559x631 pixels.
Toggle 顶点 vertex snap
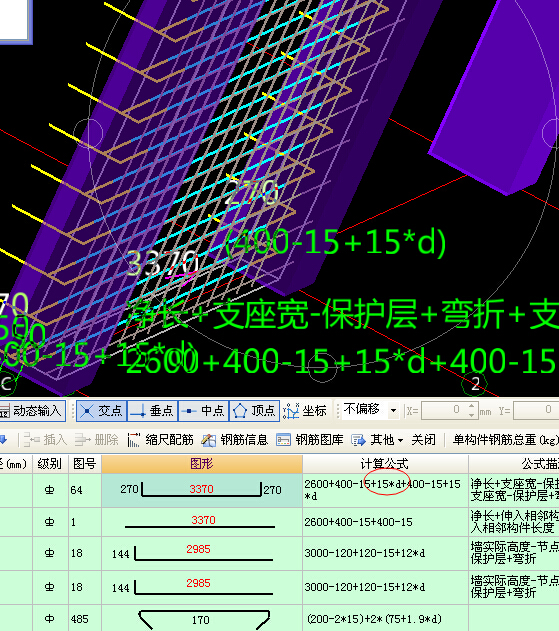click(x=254, y=411)
